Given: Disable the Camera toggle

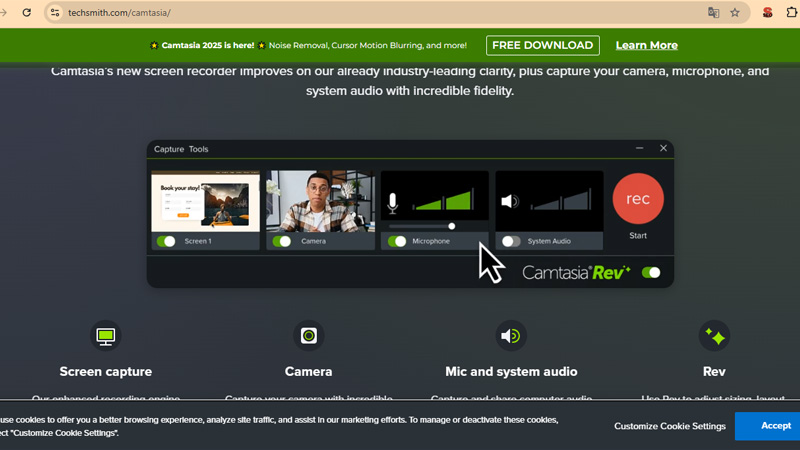Looking at the screenshot, I should pyautogui.click(x=282, y=241).
